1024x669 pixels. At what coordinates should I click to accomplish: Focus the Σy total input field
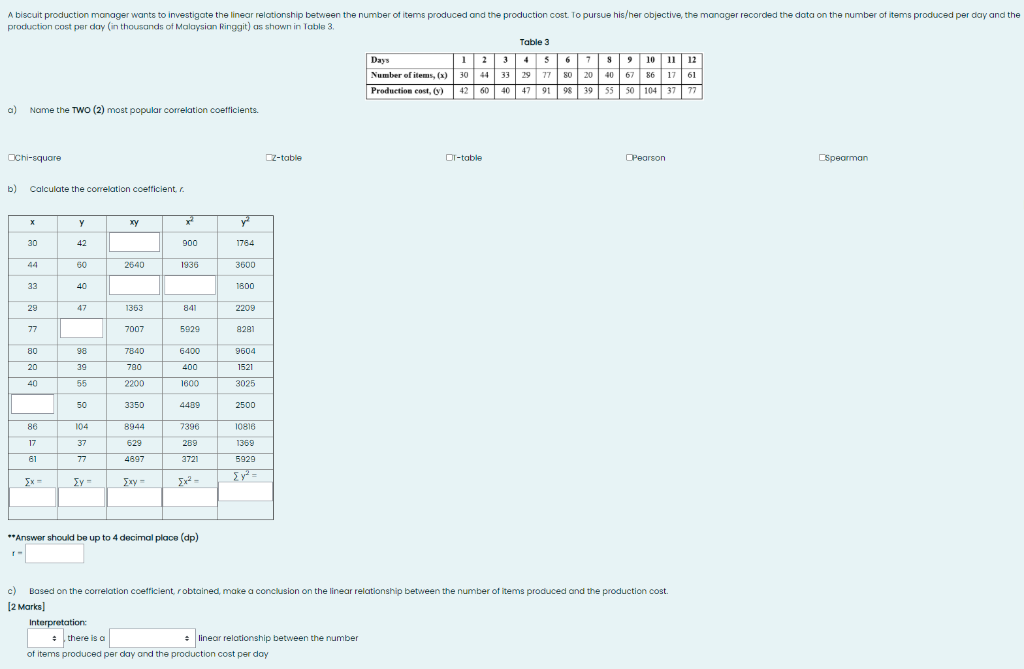(82, 497)
